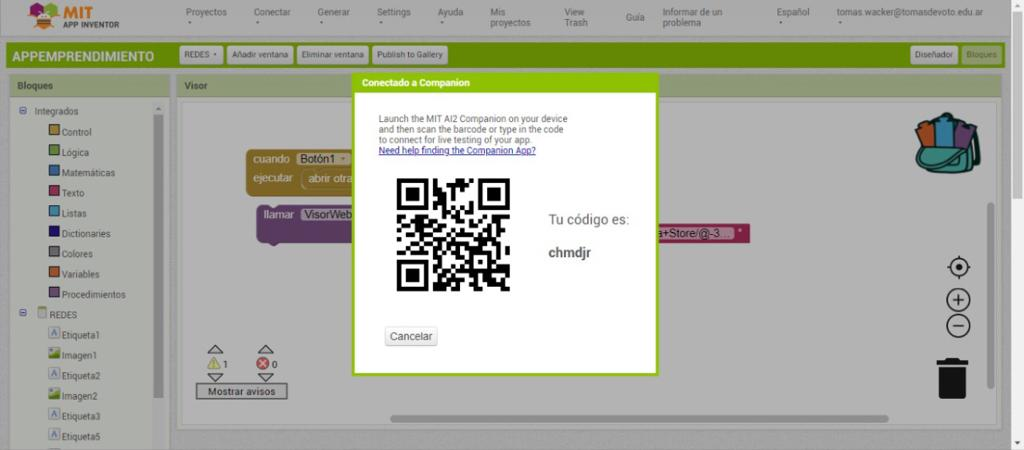This screenshot has height=450, width=1024.
Task: Click the Procedimientos tree item label
Action: click(93, 295)
